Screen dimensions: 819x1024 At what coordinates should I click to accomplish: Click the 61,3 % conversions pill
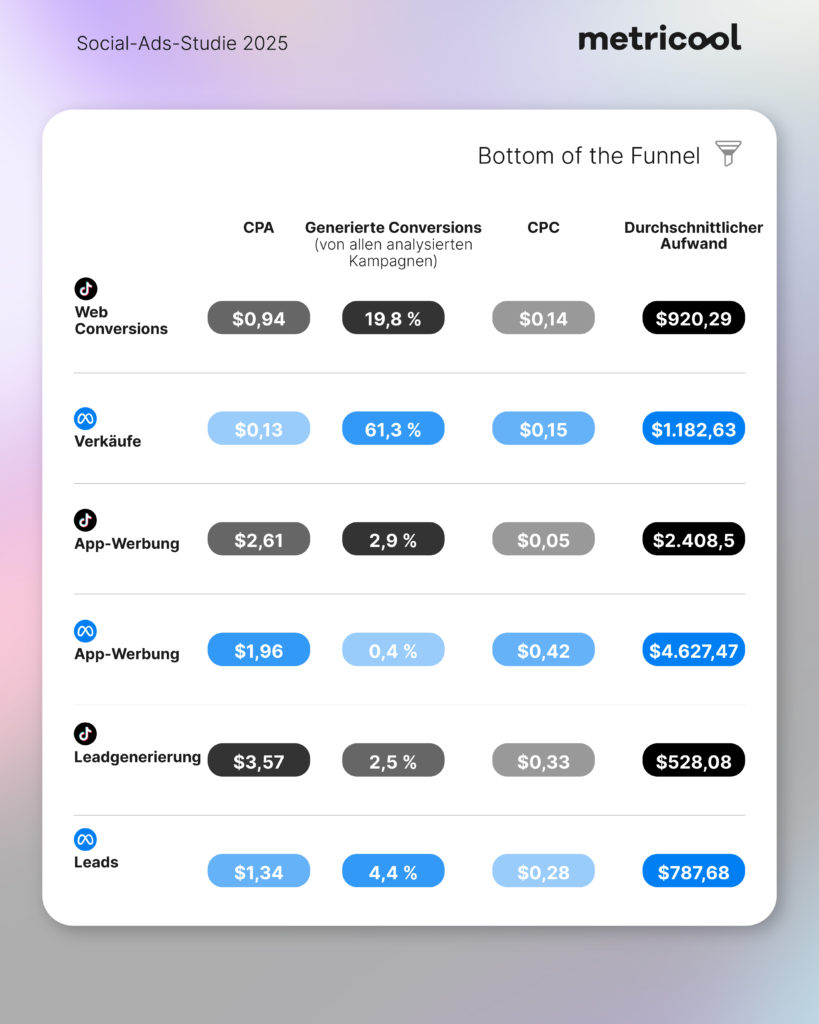click(x=393, y=429)
